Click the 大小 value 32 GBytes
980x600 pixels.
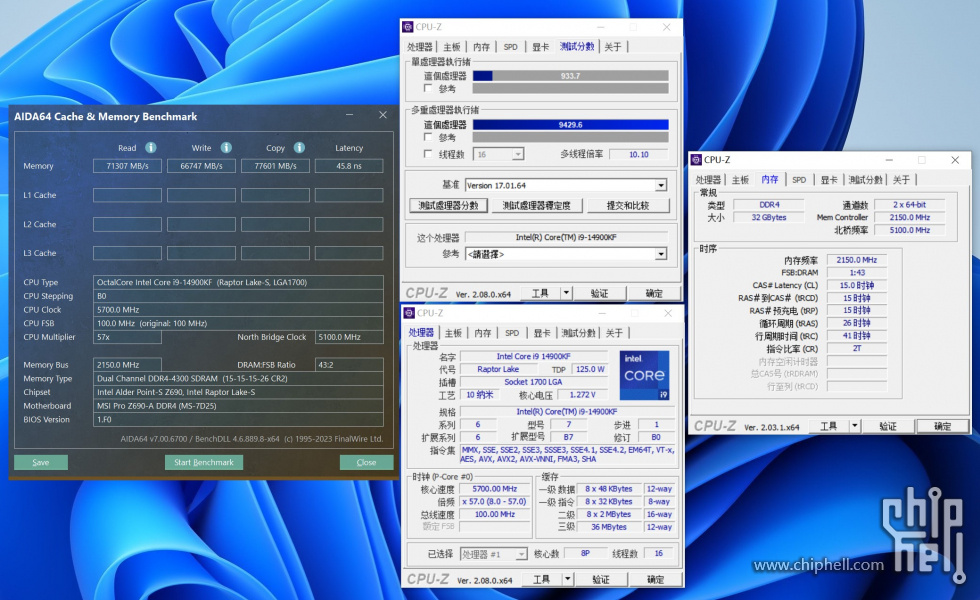coord(769,218)
